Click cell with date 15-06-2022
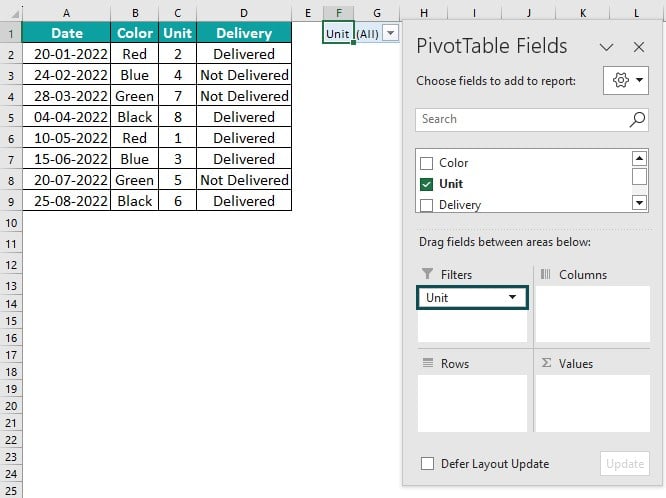Image resolution: width=666 pixels, height=498 pixels. coord(66,159)
